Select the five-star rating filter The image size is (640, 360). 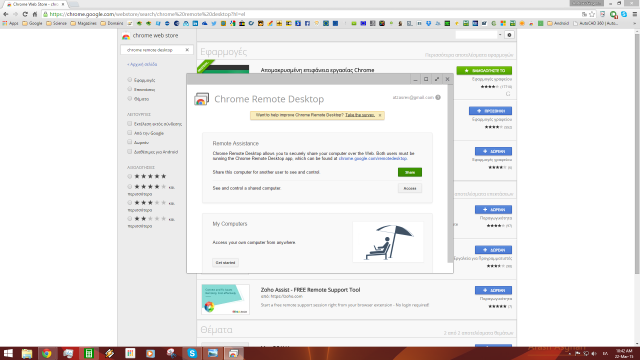pyautogui.click(x=130, y=176)
